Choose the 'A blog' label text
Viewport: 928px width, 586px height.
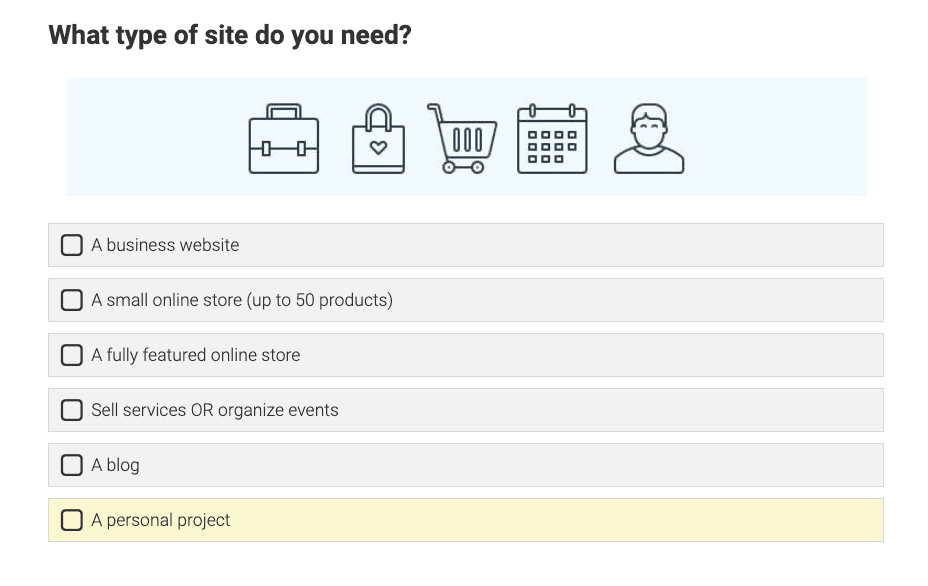pyautogui.click(x=115, y=465)
